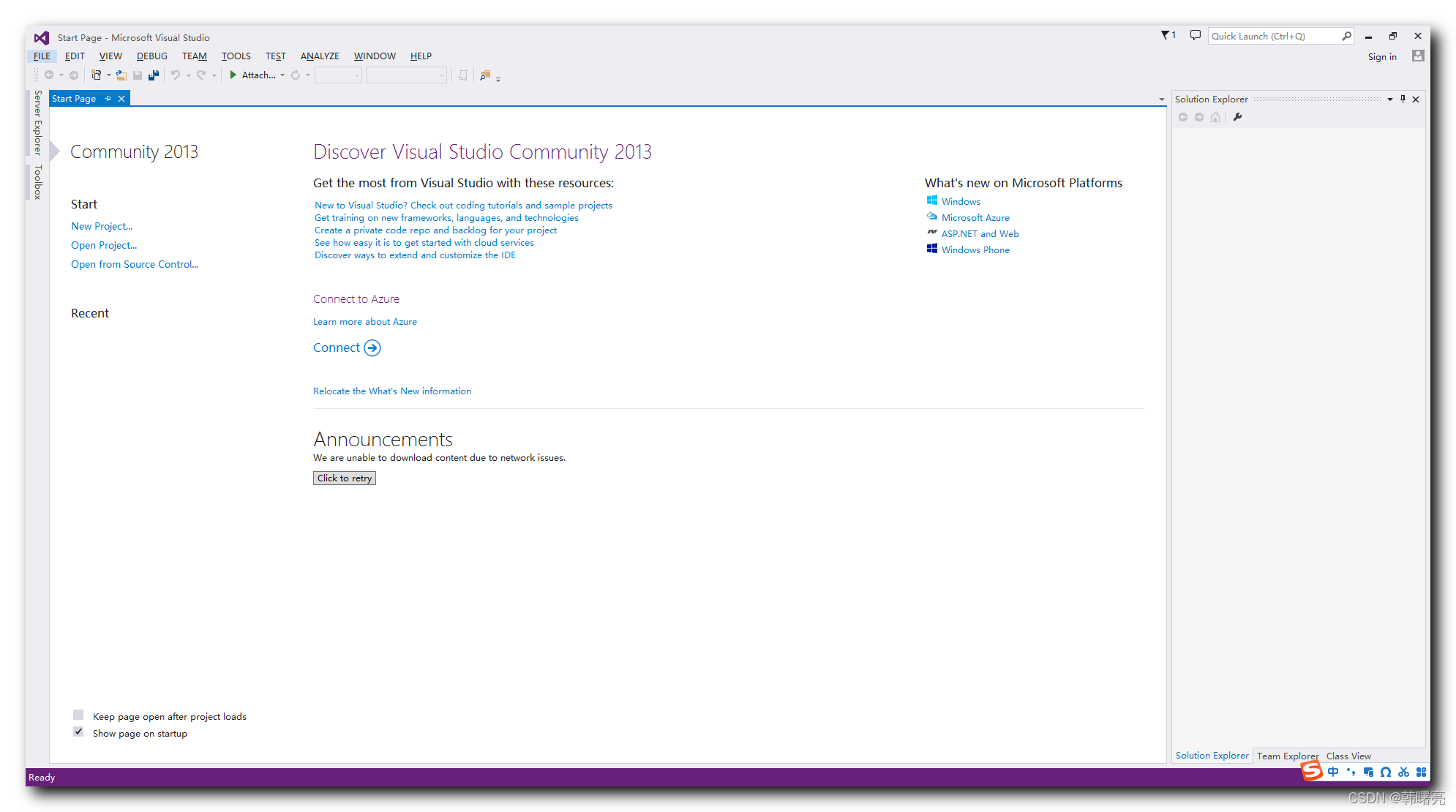
Task: Click the account picture icon beside Sign in
Action: click(x=1418, y=56)
